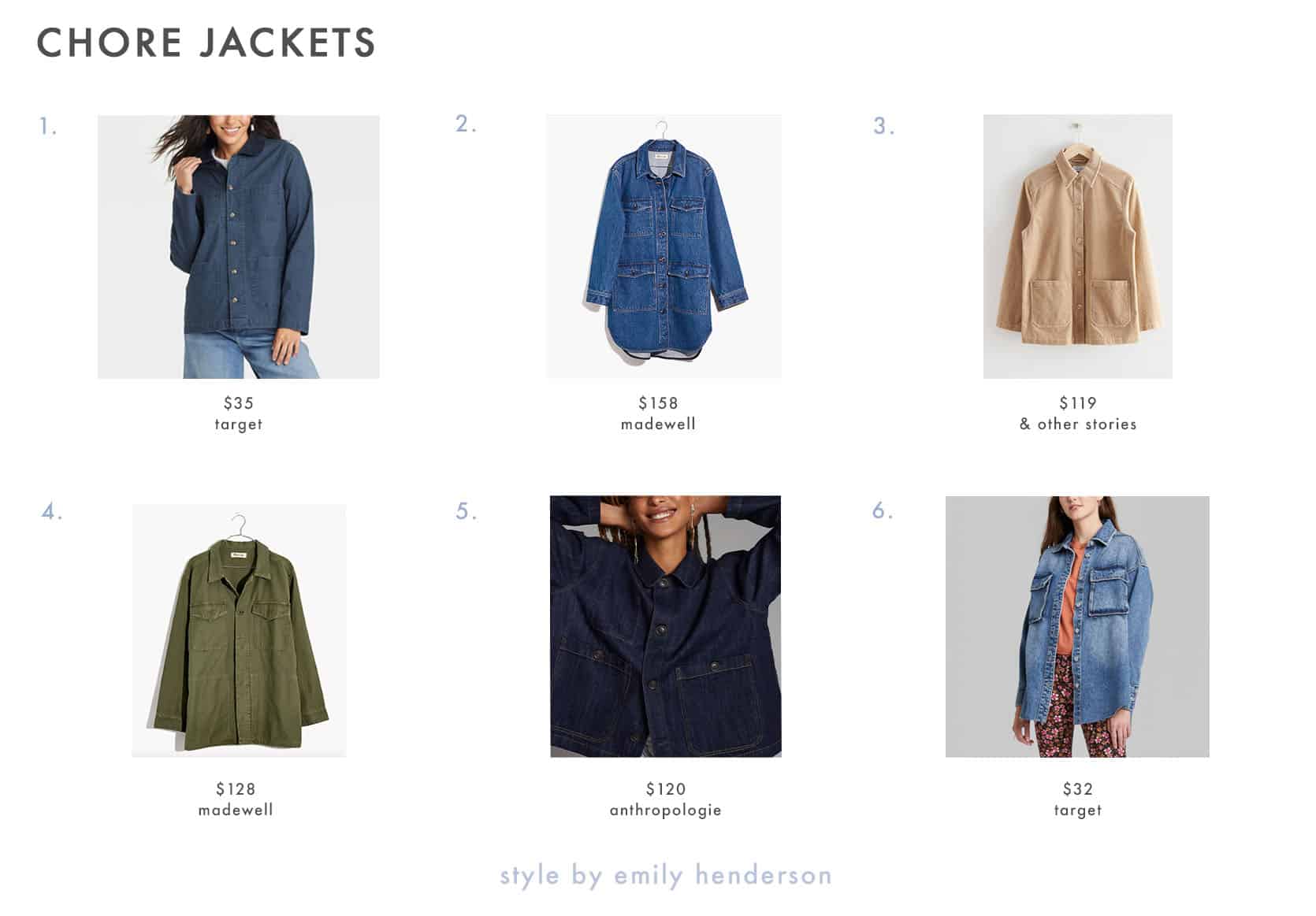
Task: Click the $158 madewell label
Action: point(658,413)
